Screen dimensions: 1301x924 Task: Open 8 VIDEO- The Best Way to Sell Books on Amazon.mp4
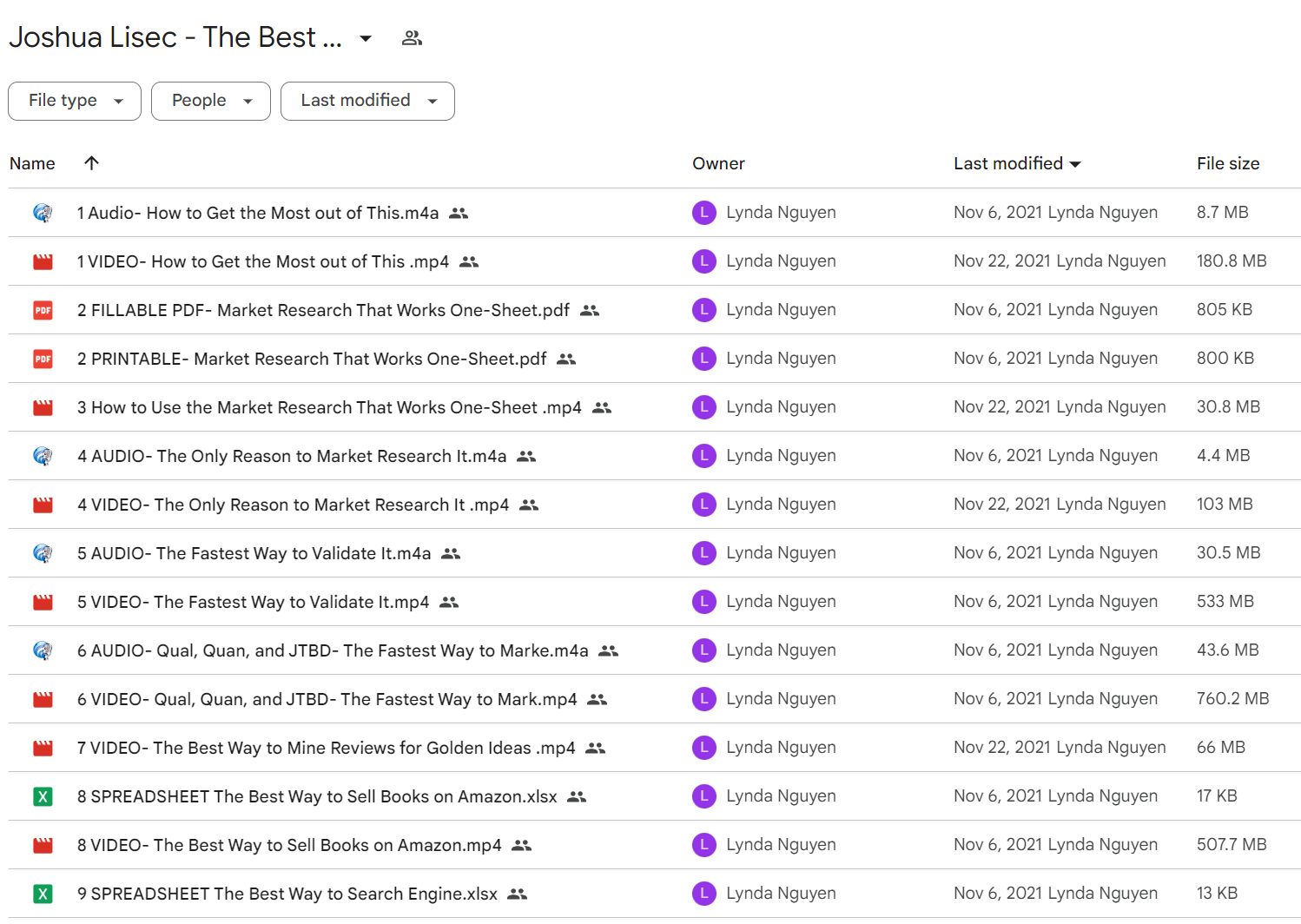click(289, 845)
